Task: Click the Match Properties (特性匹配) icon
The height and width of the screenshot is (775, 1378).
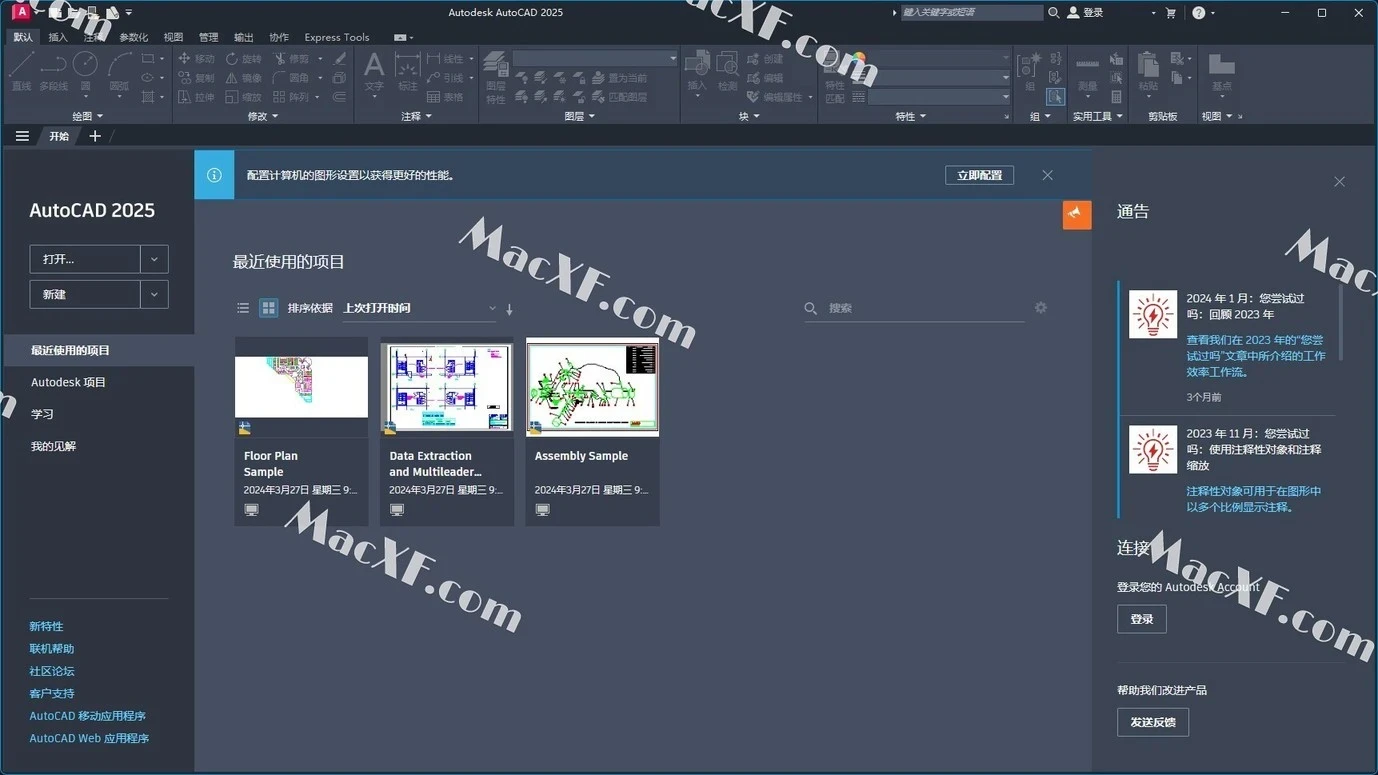Action: (834, 80)
